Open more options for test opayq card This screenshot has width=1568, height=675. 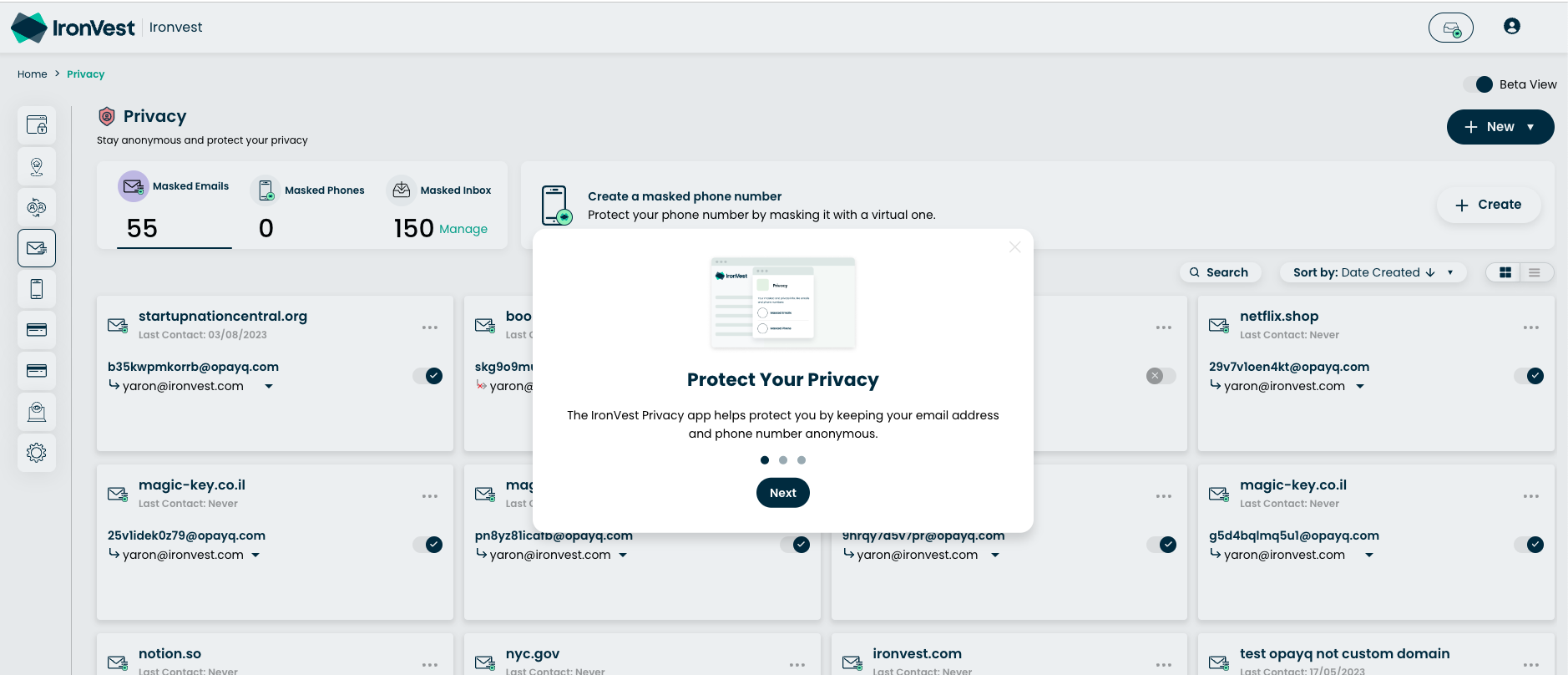click(1531, 665)
